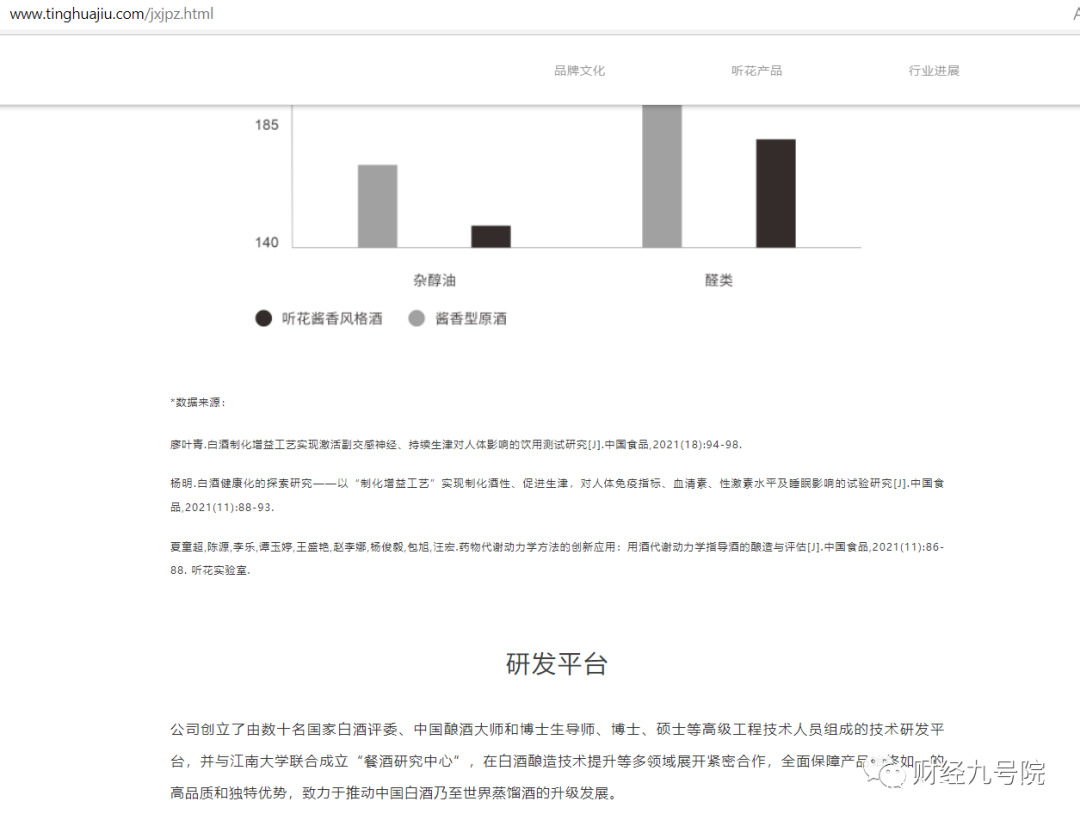Click the 夏童超 药物代谢动力学 citation line

(557, 547)
